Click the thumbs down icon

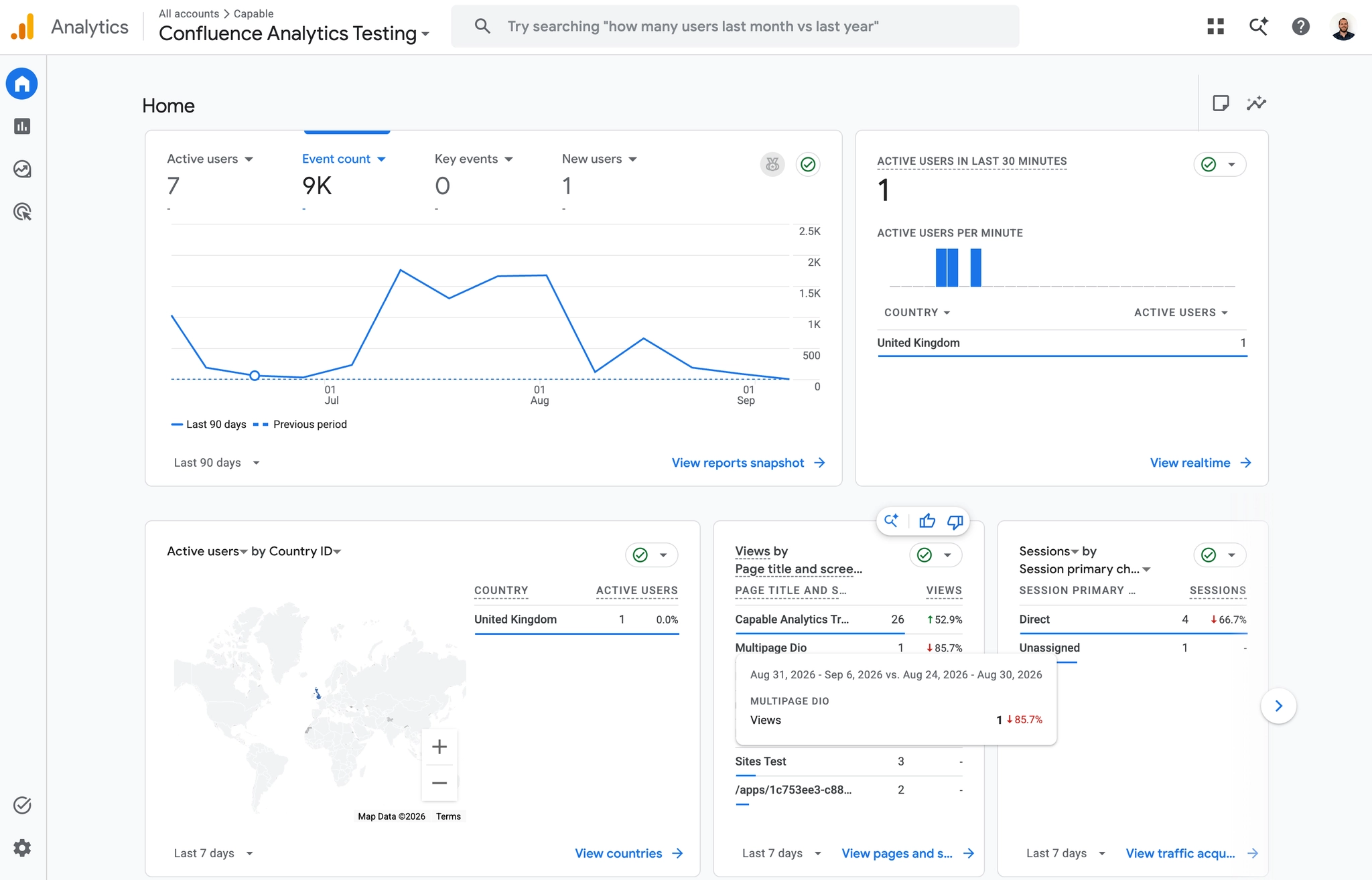click(955, 521)
